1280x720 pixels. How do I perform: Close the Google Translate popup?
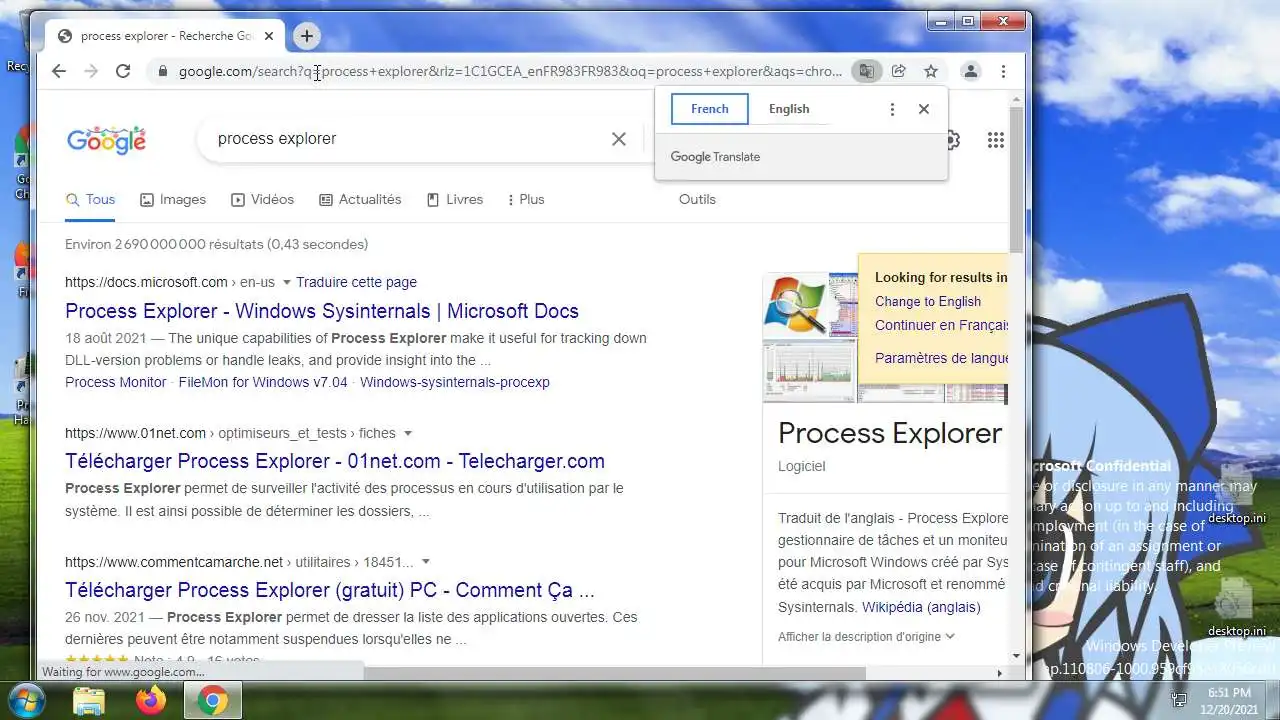click(x=924, y=109)
